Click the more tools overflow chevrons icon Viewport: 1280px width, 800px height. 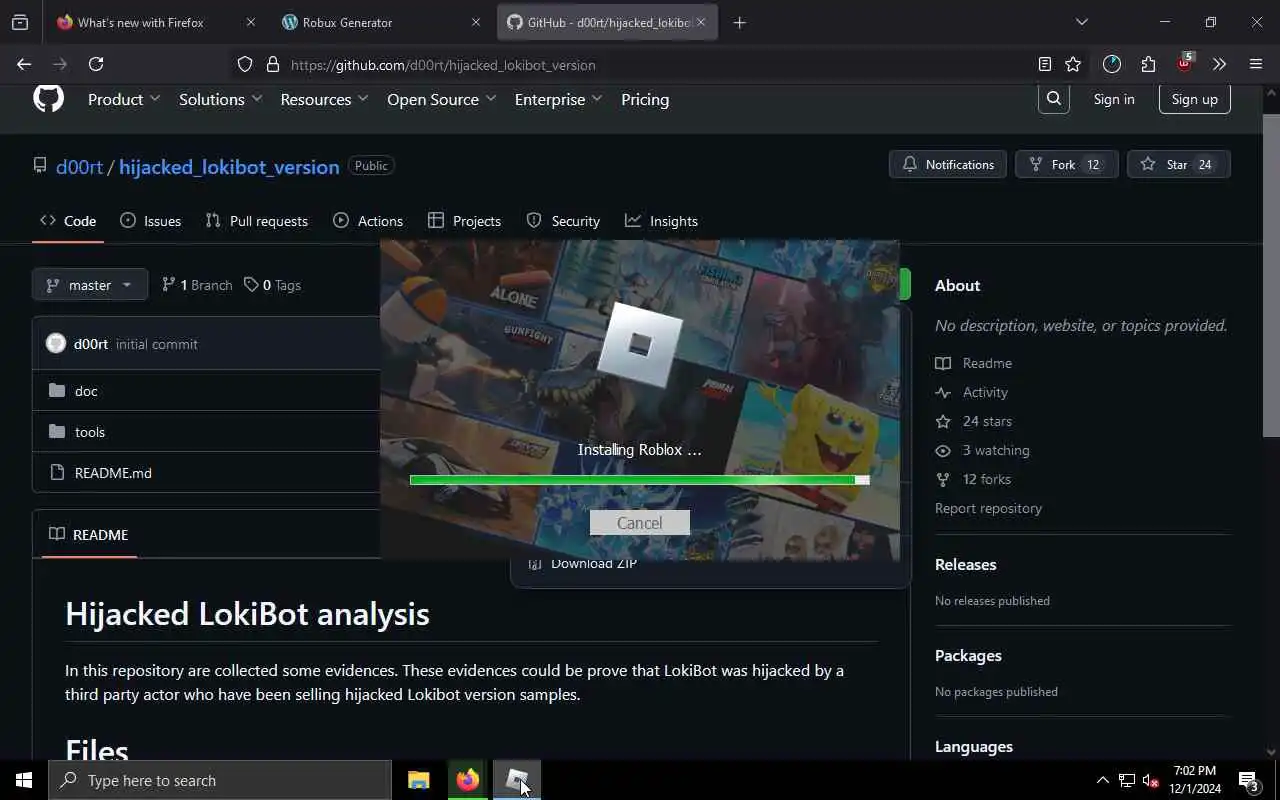(x=1219, y=64)
